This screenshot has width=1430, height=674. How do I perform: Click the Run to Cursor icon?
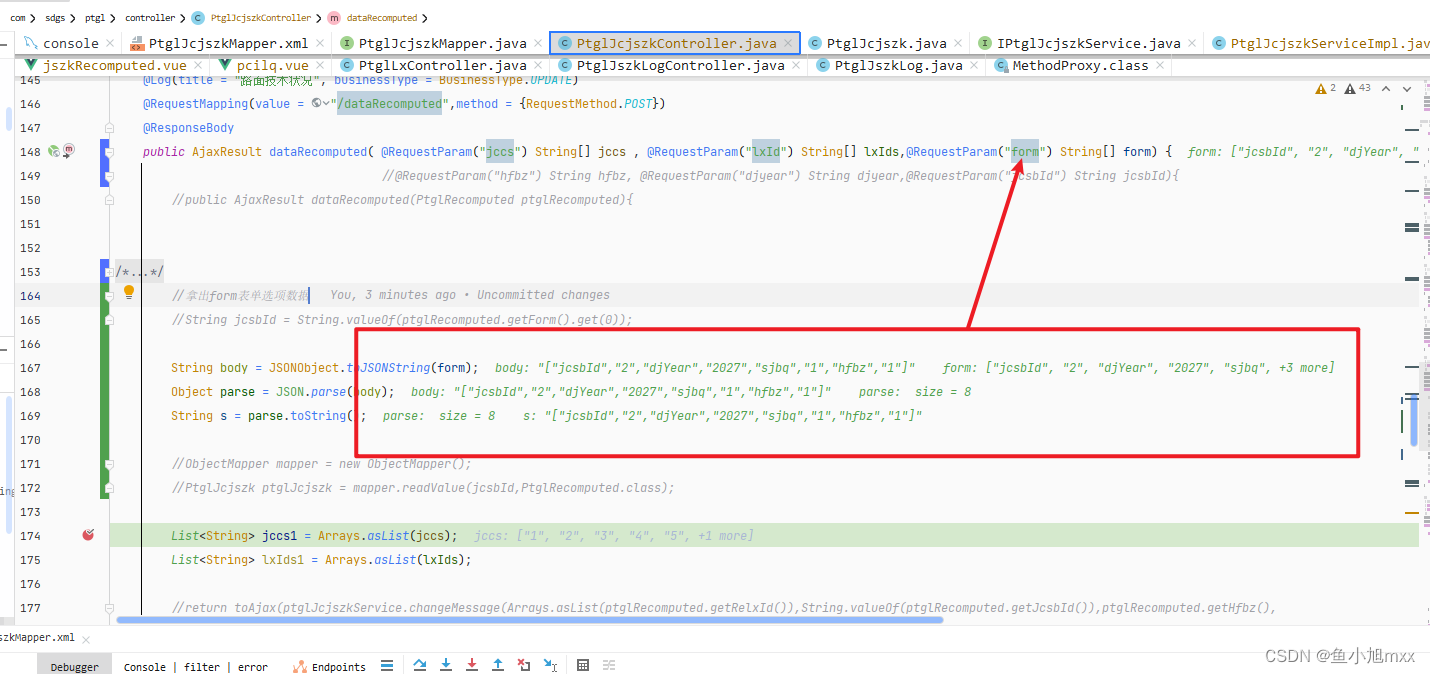click(550, 665)
